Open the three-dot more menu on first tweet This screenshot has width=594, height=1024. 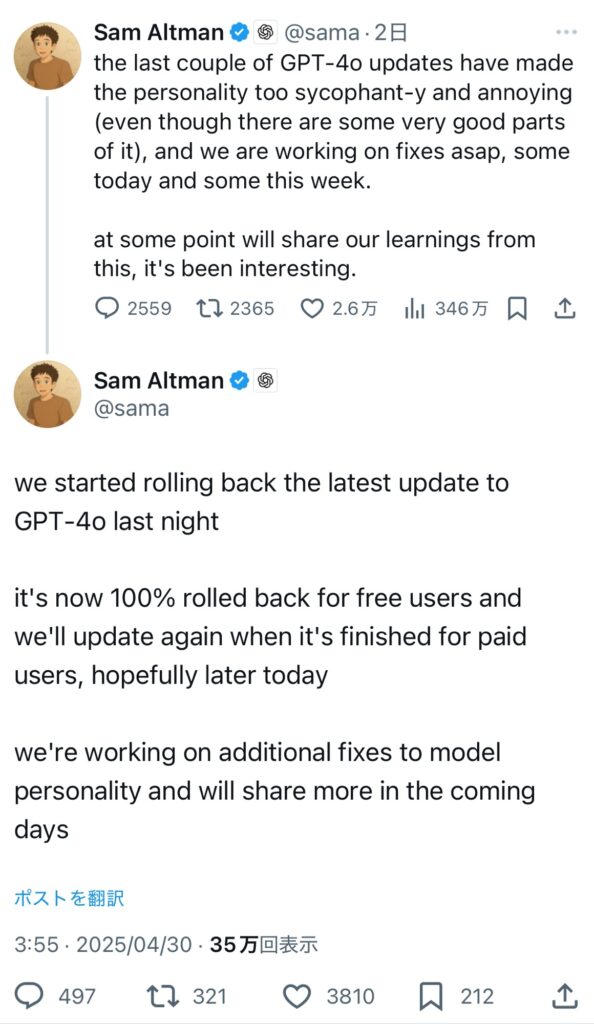pyautogui.click(x=565, y=31)
